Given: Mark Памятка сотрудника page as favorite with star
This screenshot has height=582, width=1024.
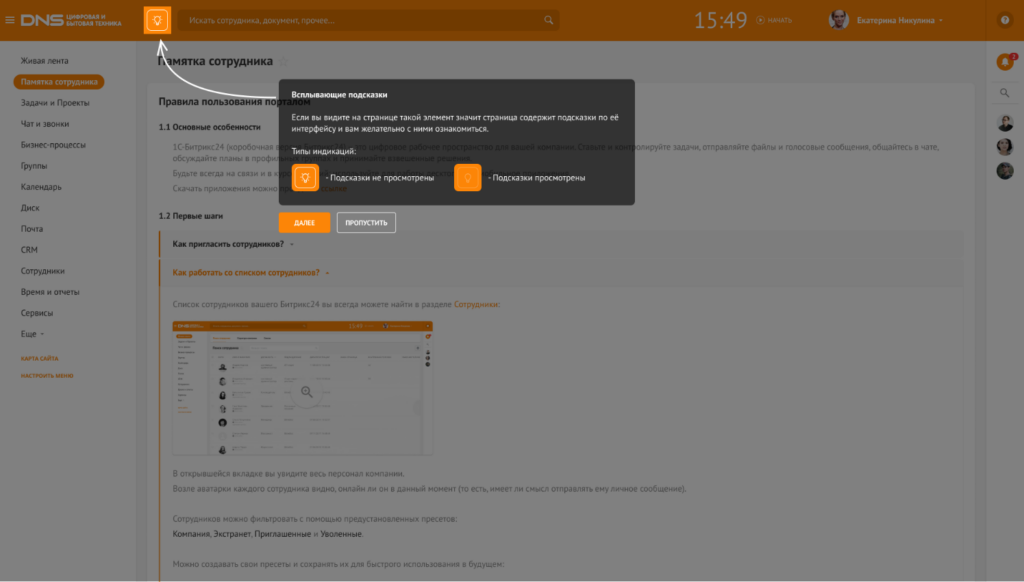Looking at the screenshot, I should pos(283,61).
